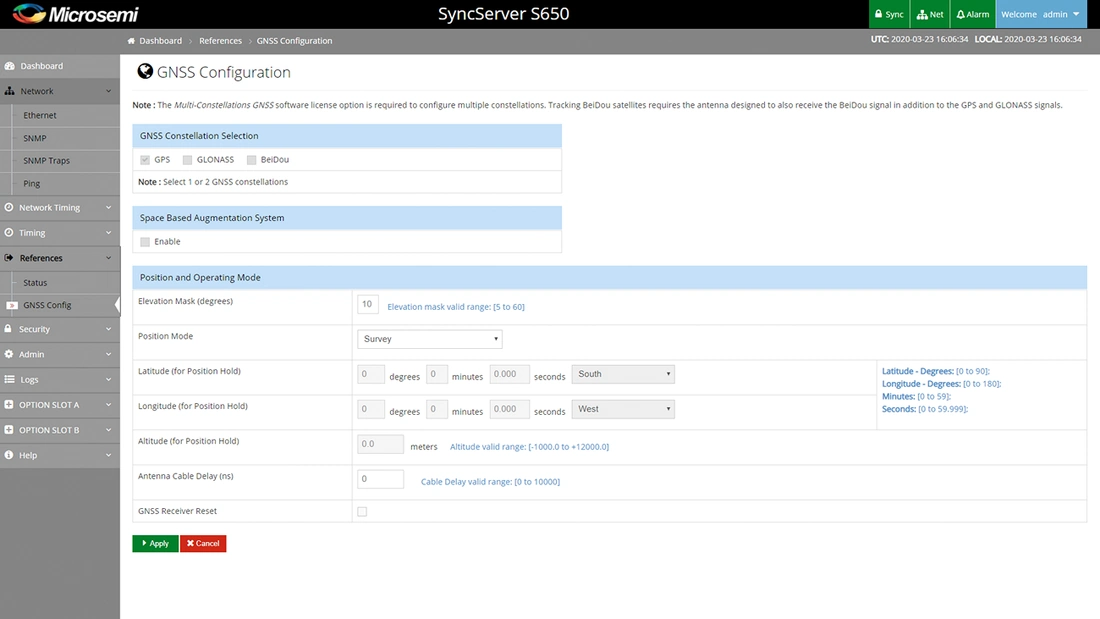Click the Longitude seconds input field

point(509,409)
